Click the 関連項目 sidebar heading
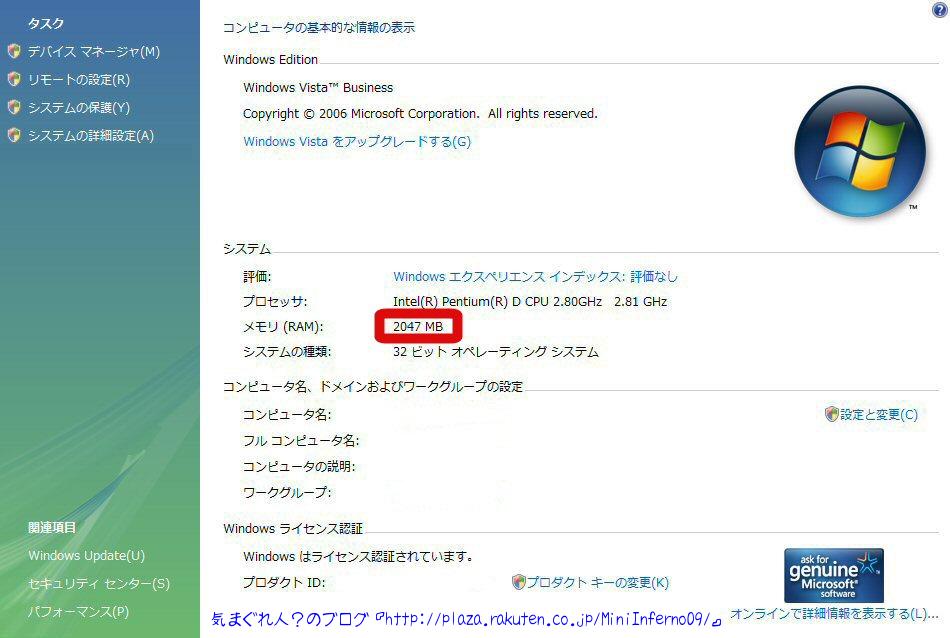Screen dimensions: 950x638 point(52,527)
